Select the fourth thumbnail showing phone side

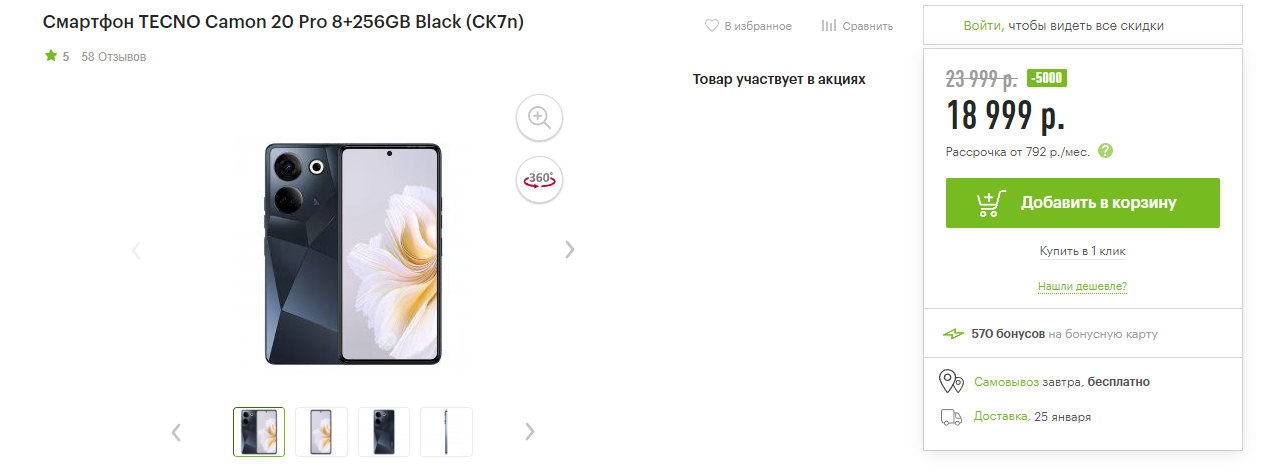click(446, 432)
